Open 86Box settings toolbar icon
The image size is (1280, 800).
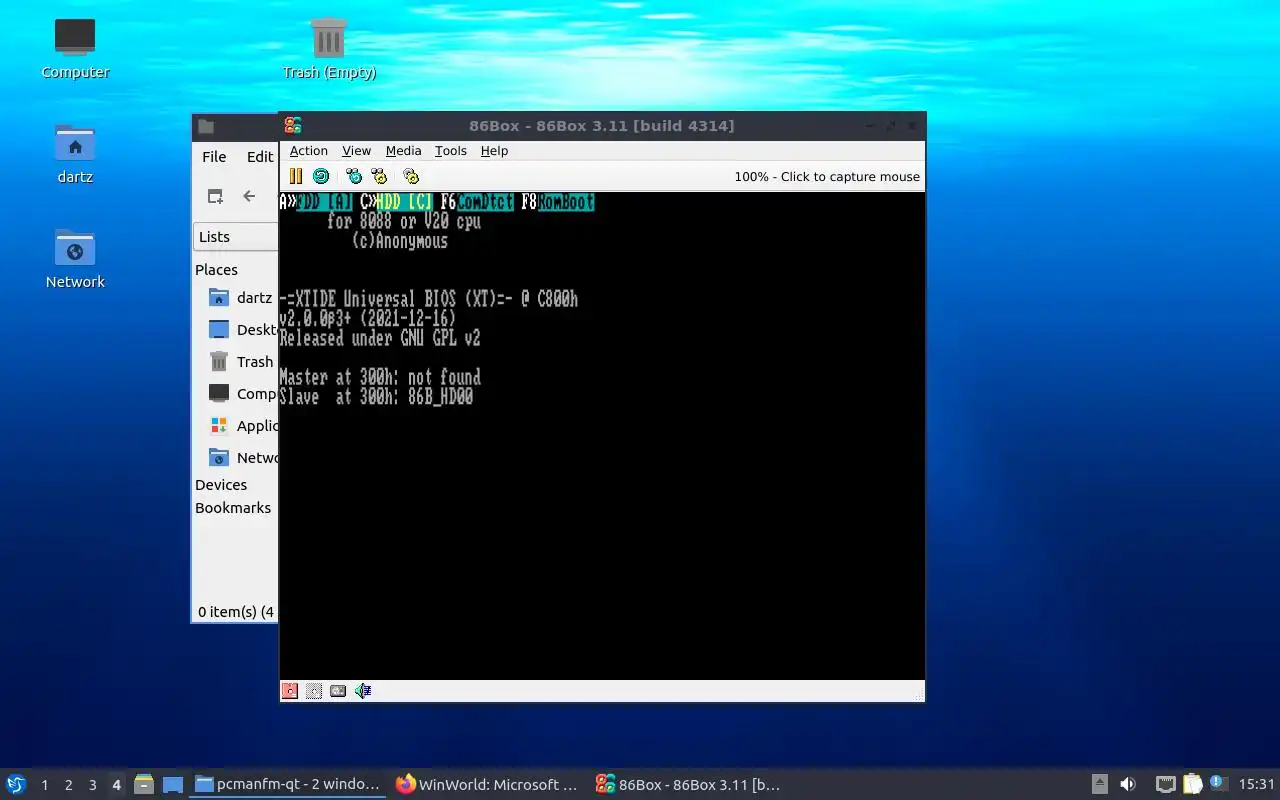(x=411, y=176)
